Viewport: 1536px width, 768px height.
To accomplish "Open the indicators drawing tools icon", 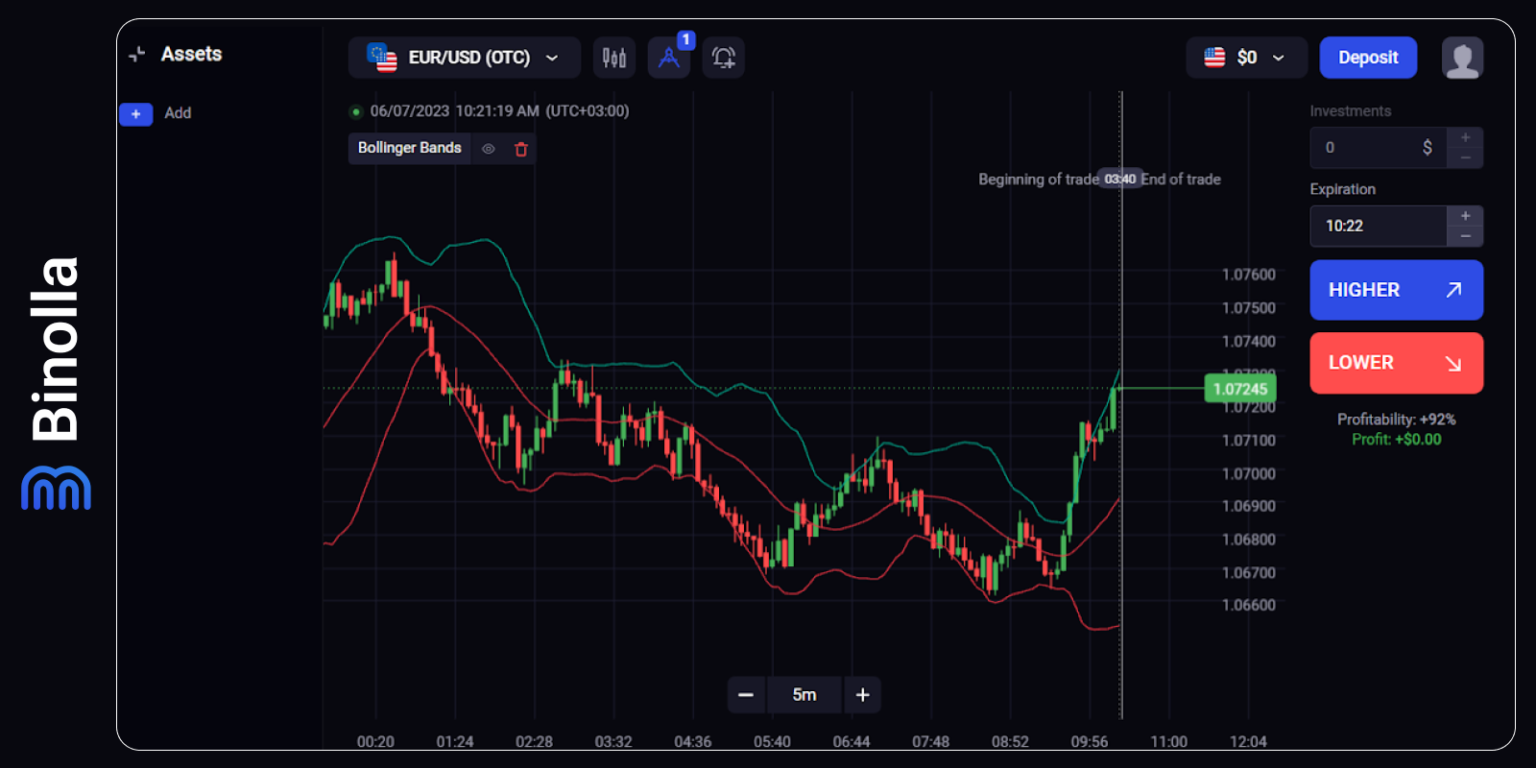I will (x=669, y=58).
